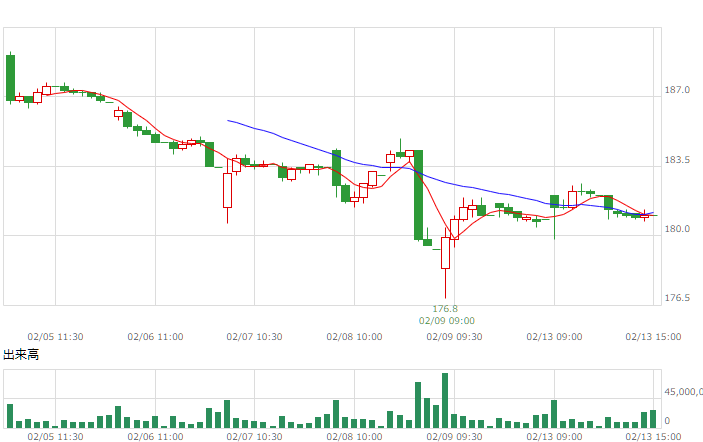Click the 出来高 volume heading

point(21,355)
